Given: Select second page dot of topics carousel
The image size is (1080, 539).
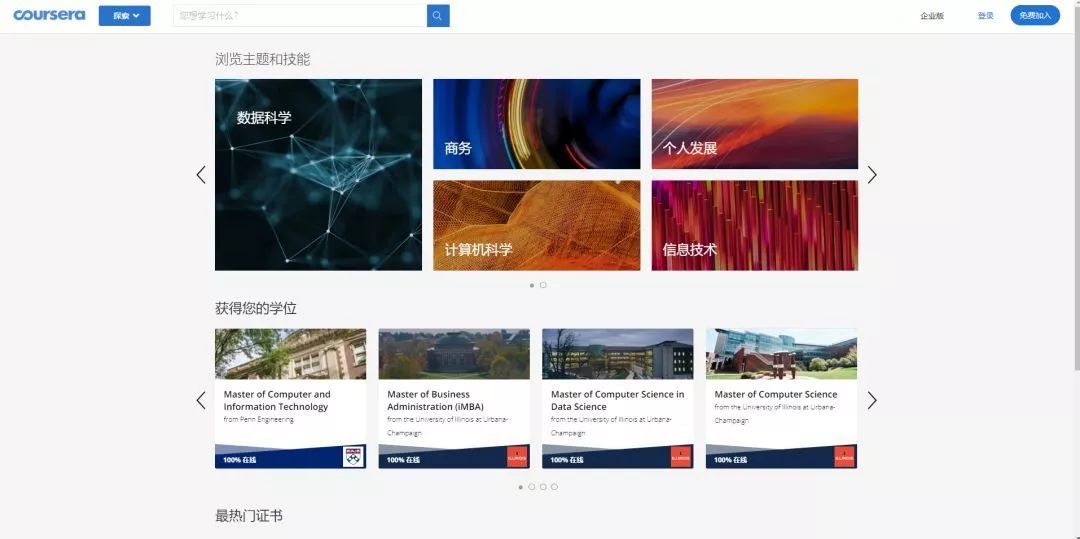Looking at the screenshot, I should [543, 285].
